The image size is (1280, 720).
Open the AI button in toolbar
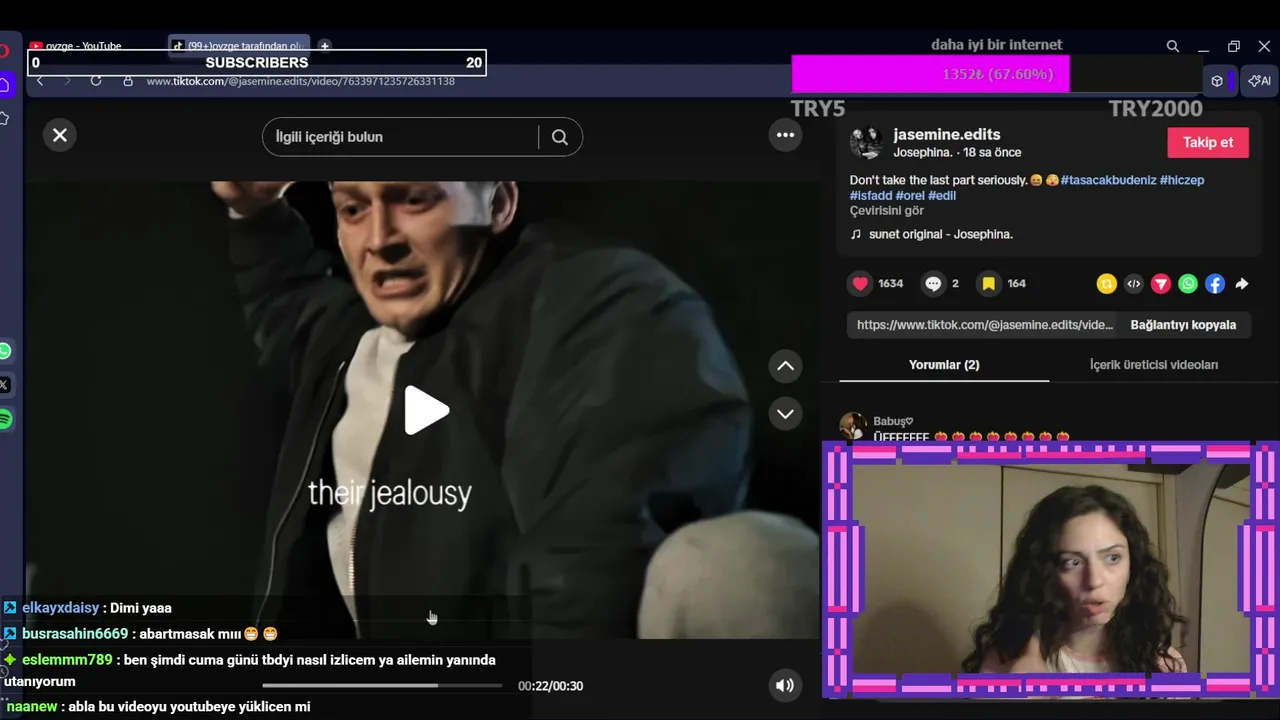(x=1260, y=81)
